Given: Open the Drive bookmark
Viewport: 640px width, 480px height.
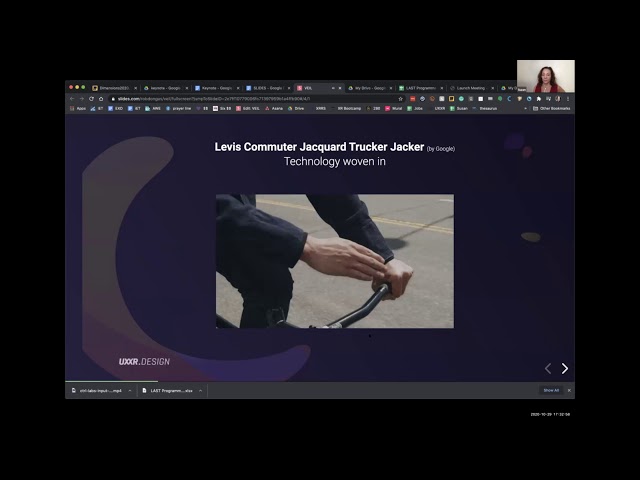Looking at the screenshot, I should pos(296,109).
